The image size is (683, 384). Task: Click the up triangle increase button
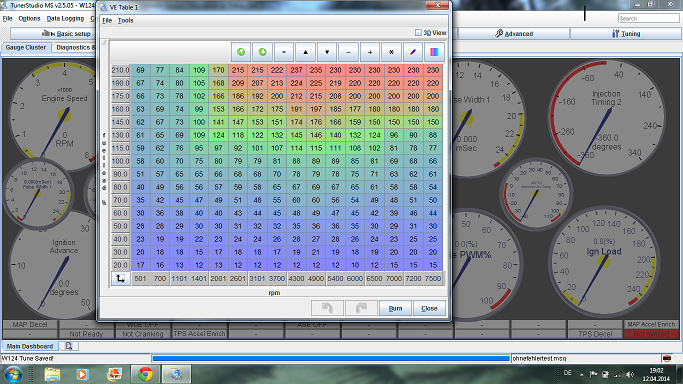(305, 52)
